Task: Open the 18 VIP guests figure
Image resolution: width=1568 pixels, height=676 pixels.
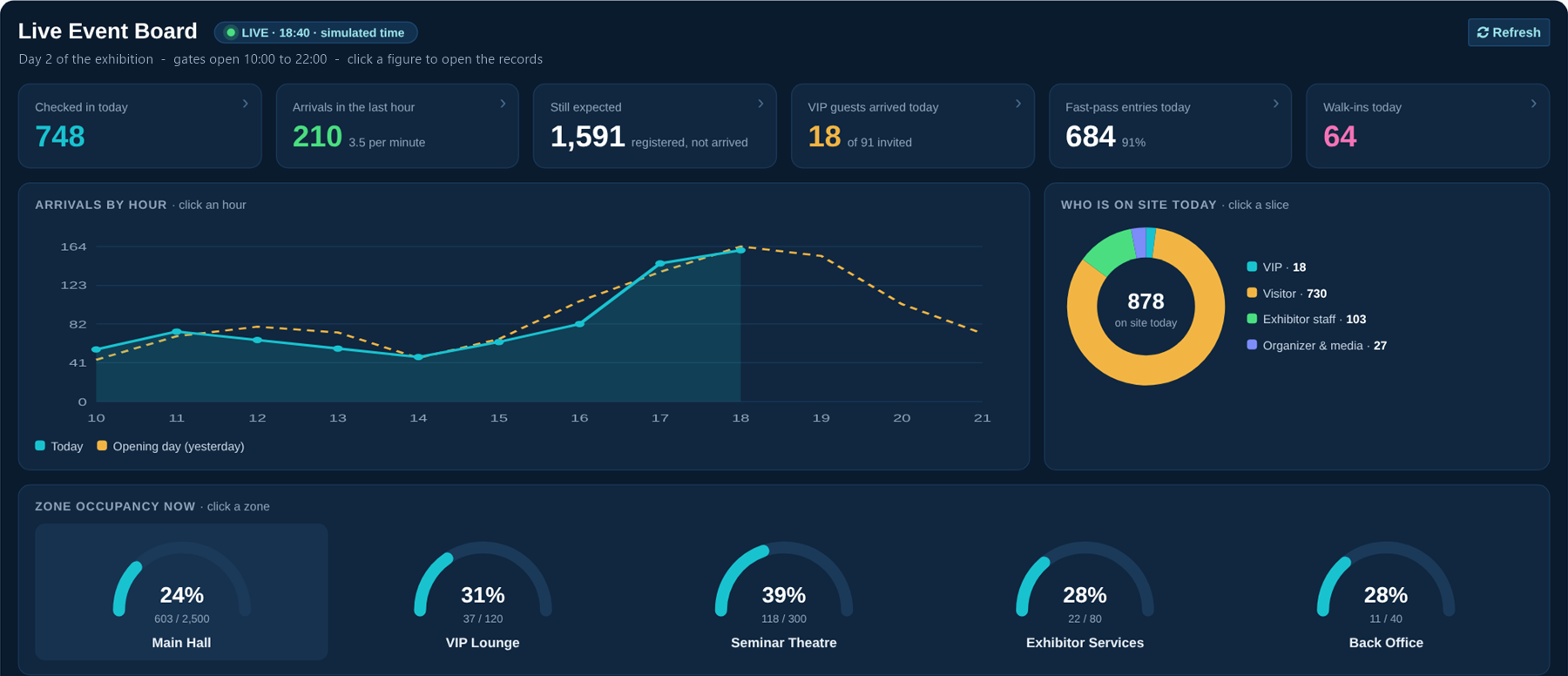Action: click(x=824, y=137)
